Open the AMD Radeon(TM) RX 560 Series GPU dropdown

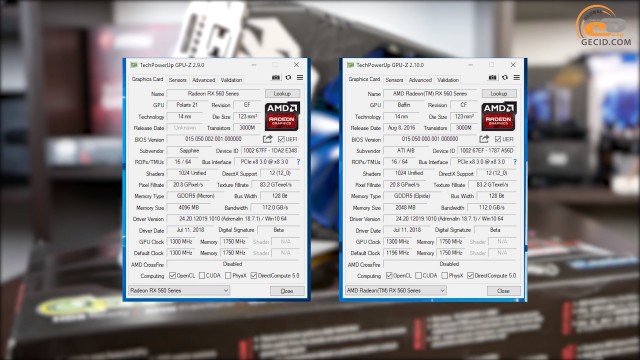tap(396, 291)
